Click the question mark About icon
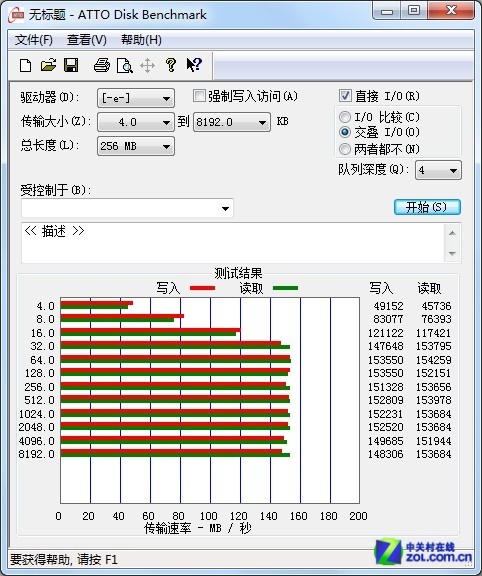The height and width of the screenshot is (576, 482). [x=170, y=65]
